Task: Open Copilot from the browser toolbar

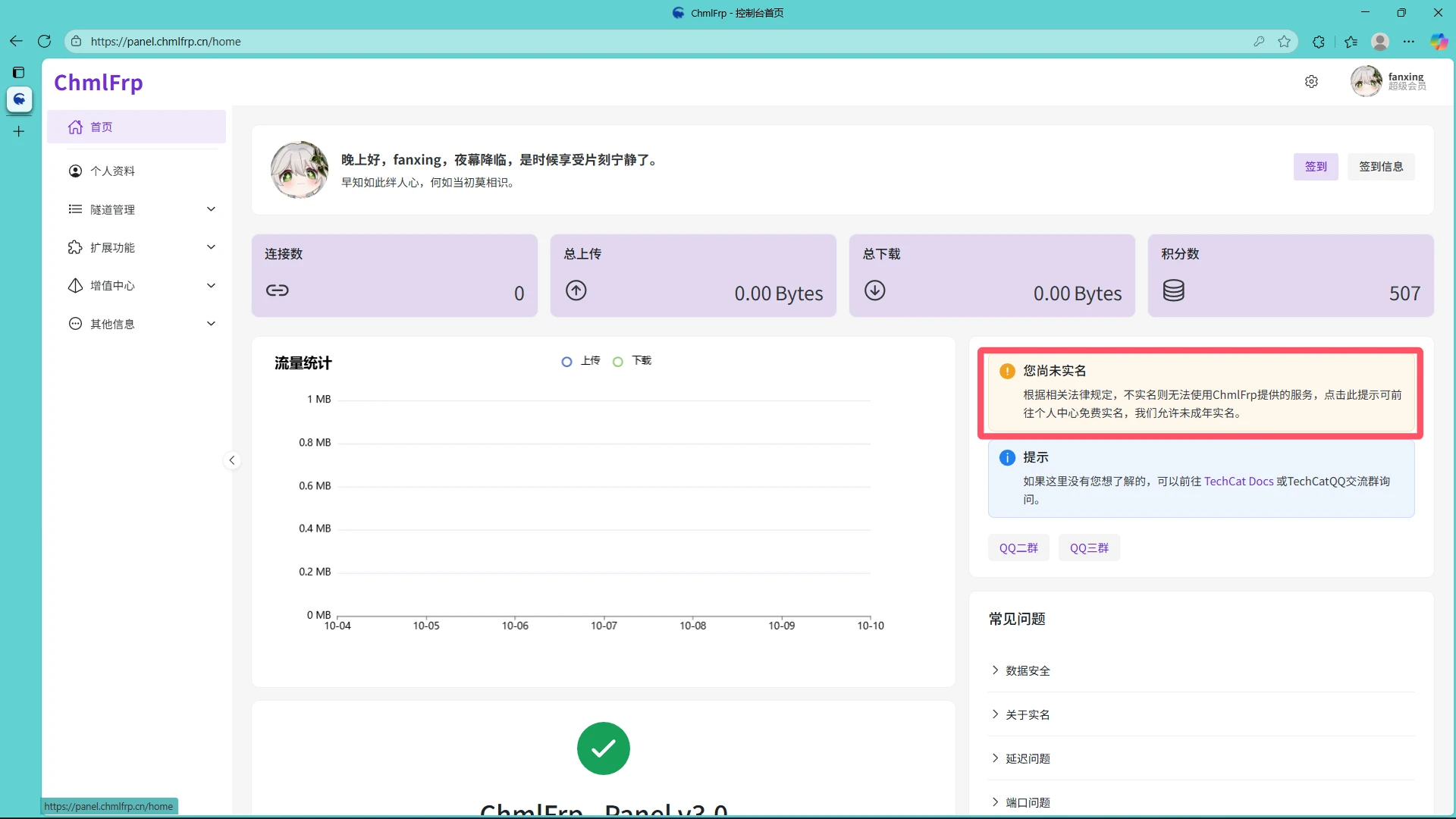Action: coord(1438,42)
